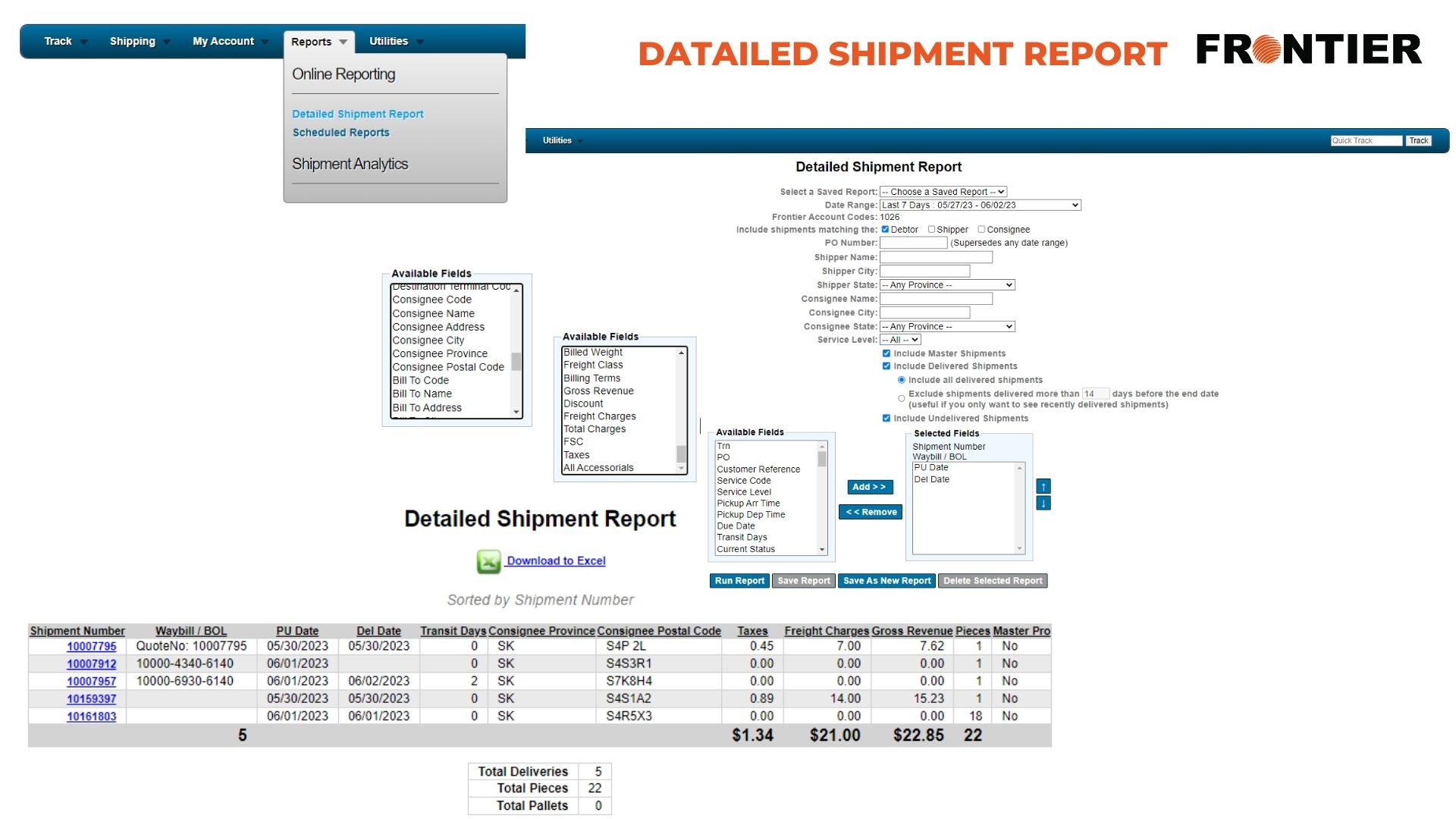Viewport: 1456px width, 819px height.
Task: Select Include all delivered shipments radio
Action: 902,380
